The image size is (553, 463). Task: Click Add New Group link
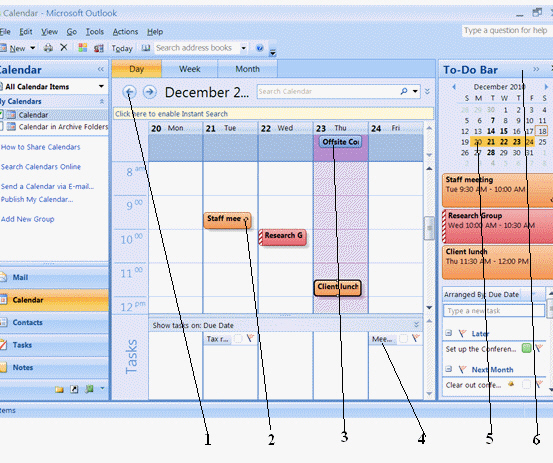click(x=28, y=219)
